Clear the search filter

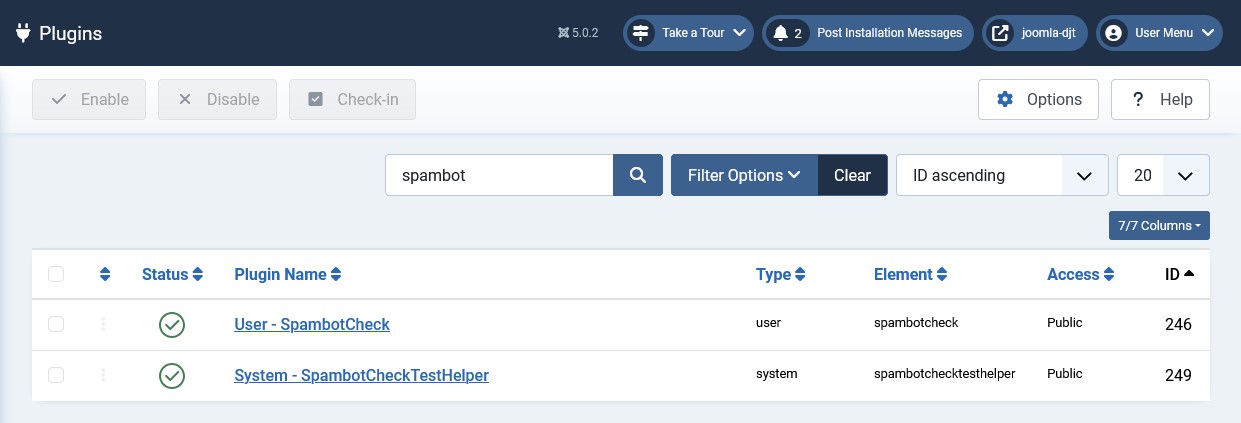(852, 175)
